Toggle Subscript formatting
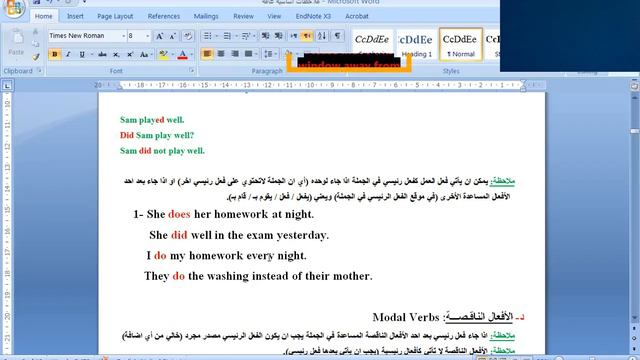 (x=116, y=54)
